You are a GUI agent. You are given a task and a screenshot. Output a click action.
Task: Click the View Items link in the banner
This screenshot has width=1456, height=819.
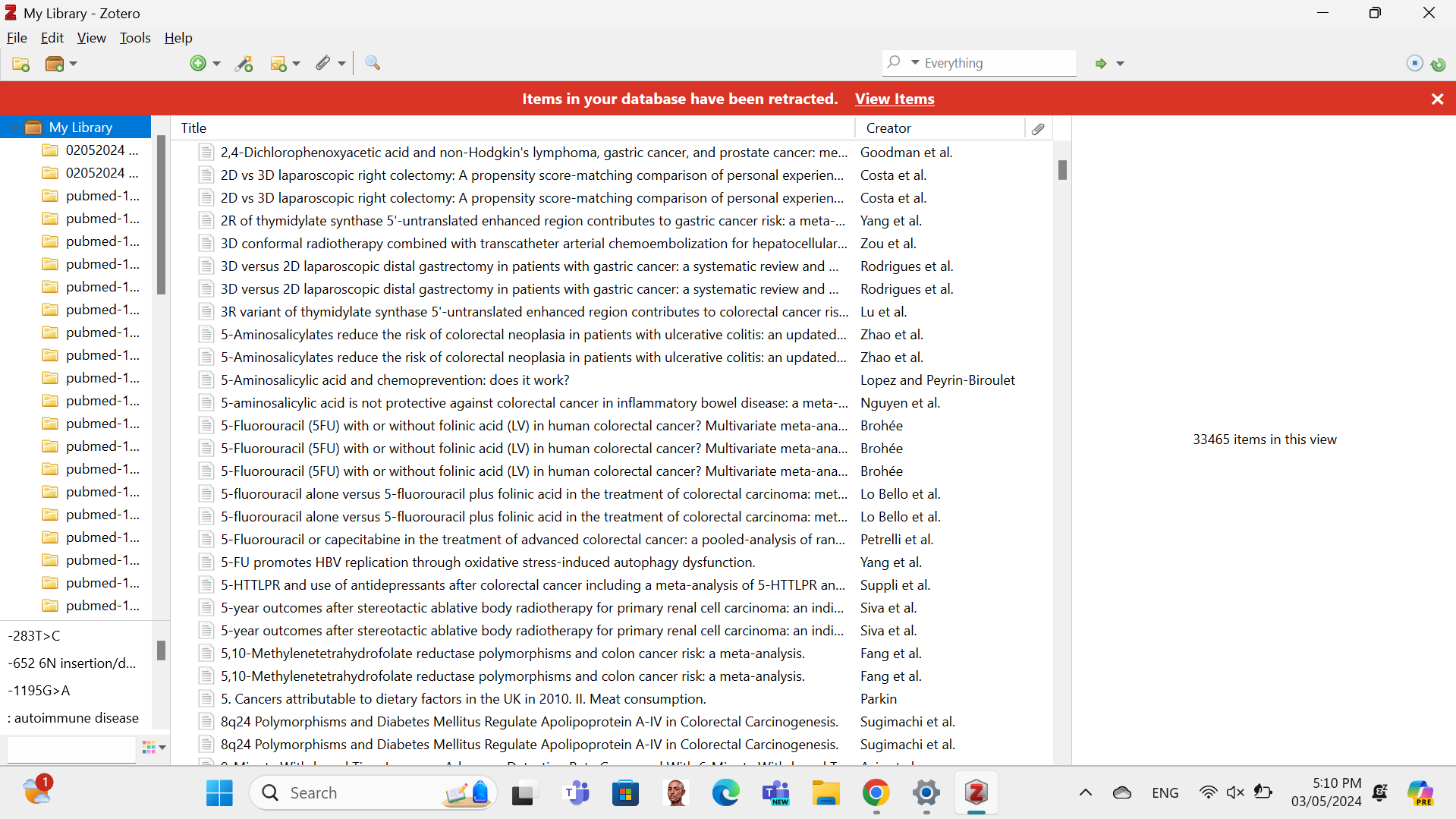point(895,99)
